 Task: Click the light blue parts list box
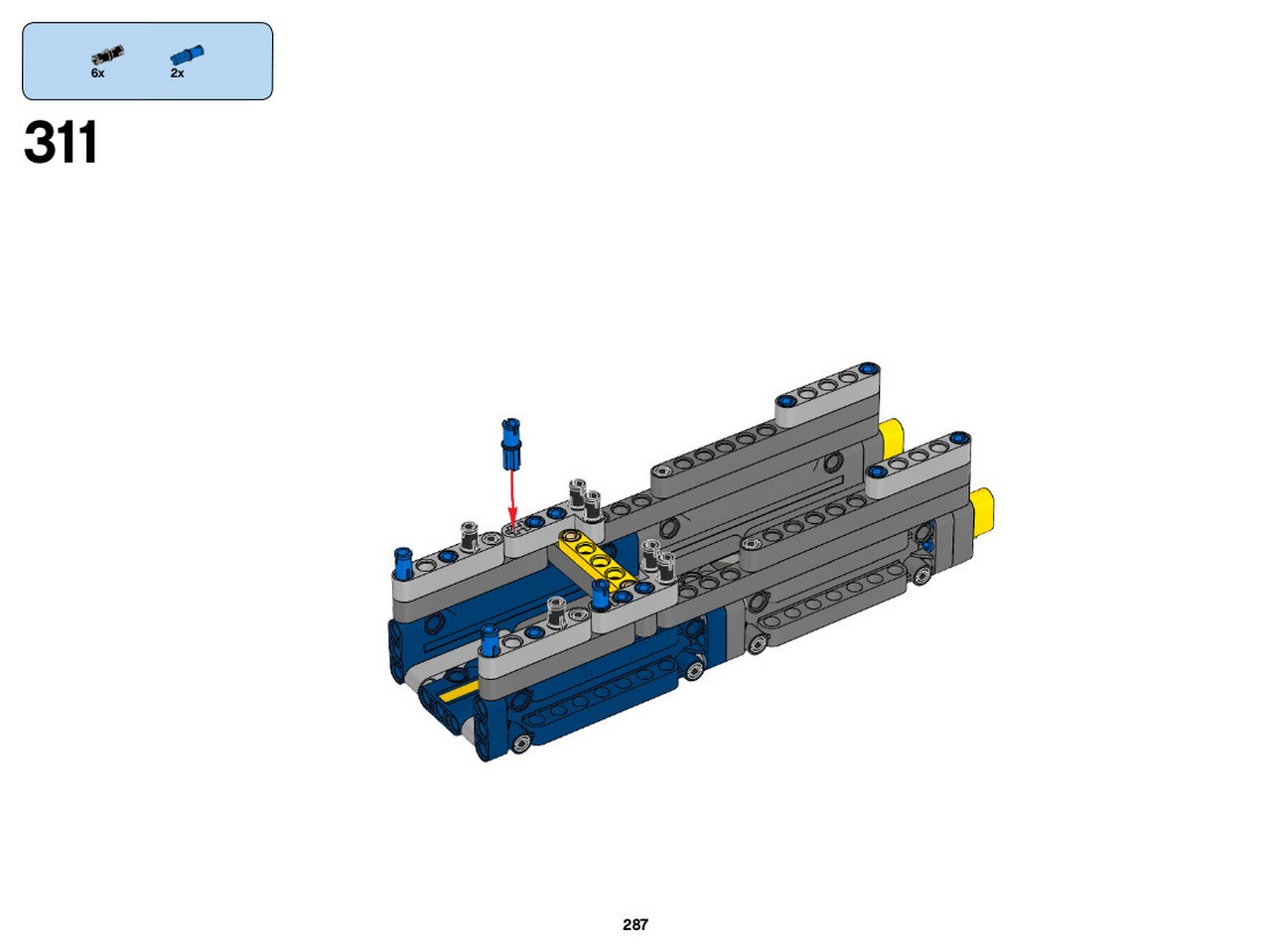pos(147,62)
